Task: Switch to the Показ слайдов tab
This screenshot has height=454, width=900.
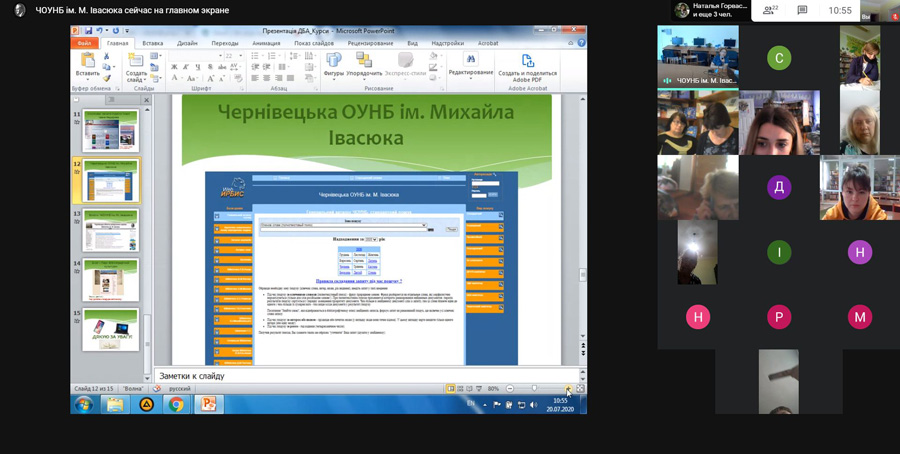Action: pos(314,43)
